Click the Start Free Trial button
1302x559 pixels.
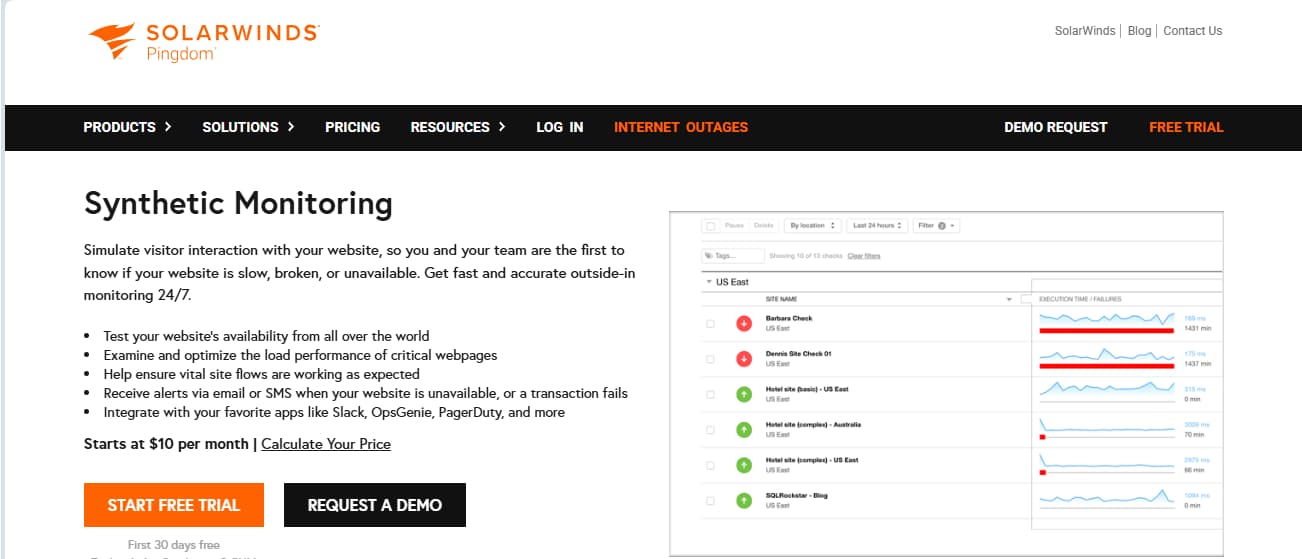pyautogui.click(x=174, y=505)
